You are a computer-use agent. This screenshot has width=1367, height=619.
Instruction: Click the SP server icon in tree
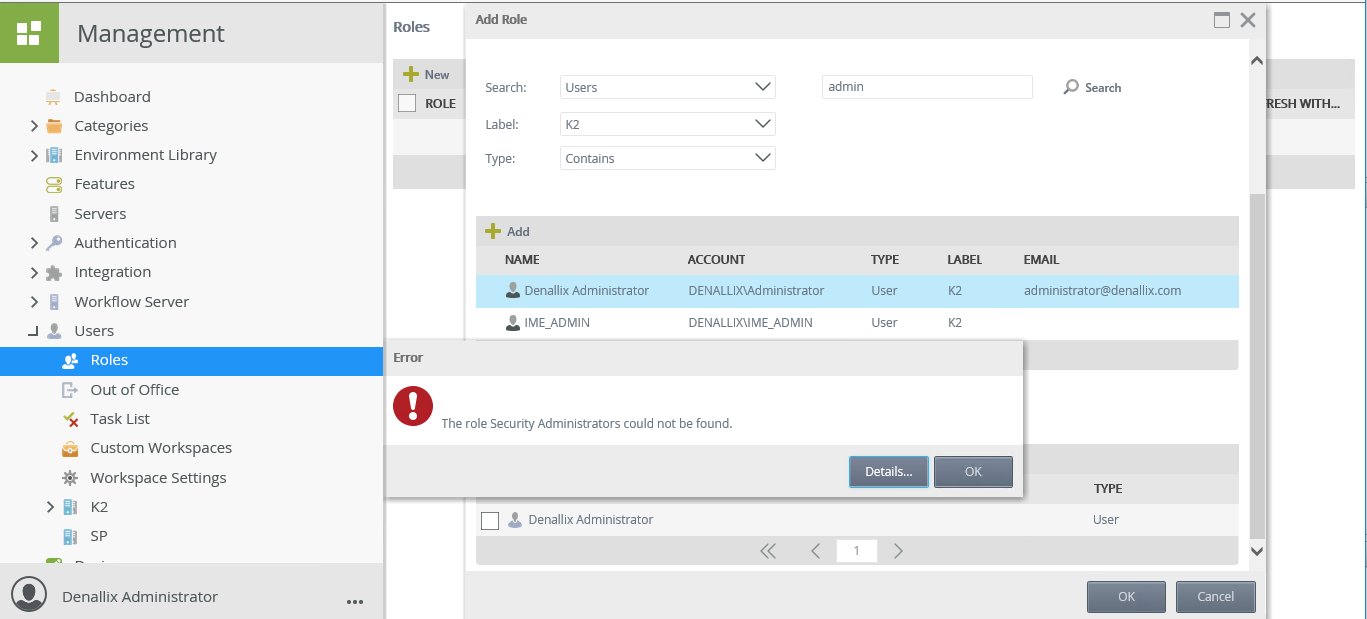[x=70, y=536]
